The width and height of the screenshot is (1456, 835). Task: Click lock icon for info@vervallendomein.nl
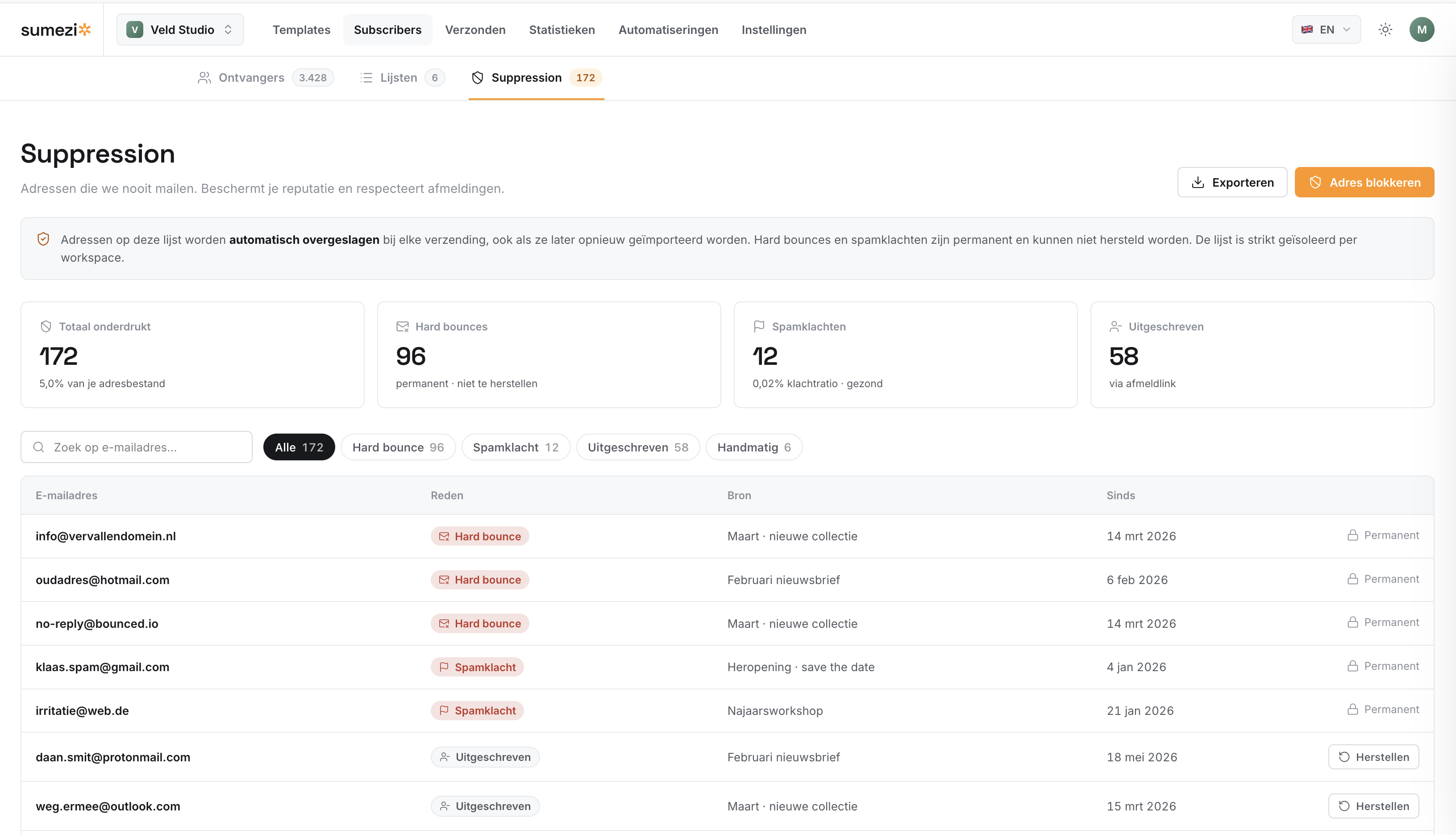click(1352, 535)
